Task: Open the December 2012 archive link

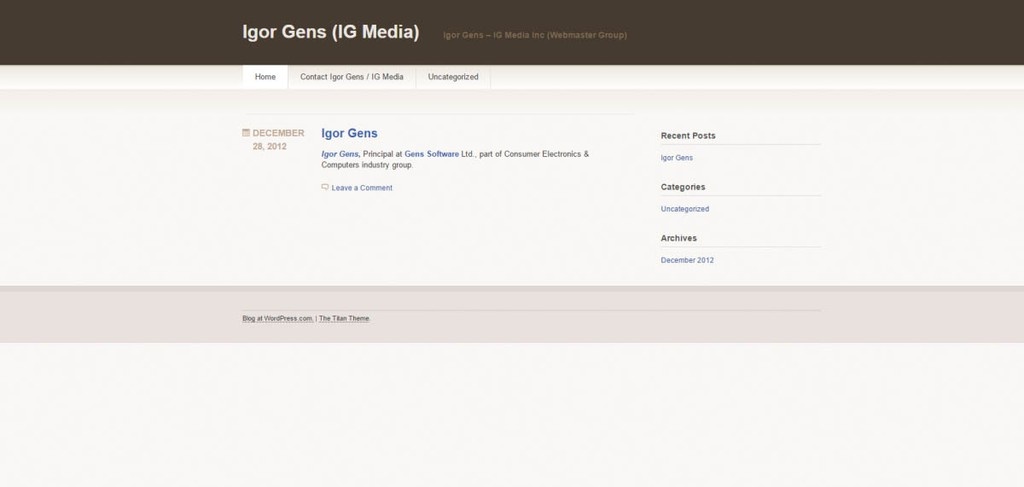Action: point(687,260)
